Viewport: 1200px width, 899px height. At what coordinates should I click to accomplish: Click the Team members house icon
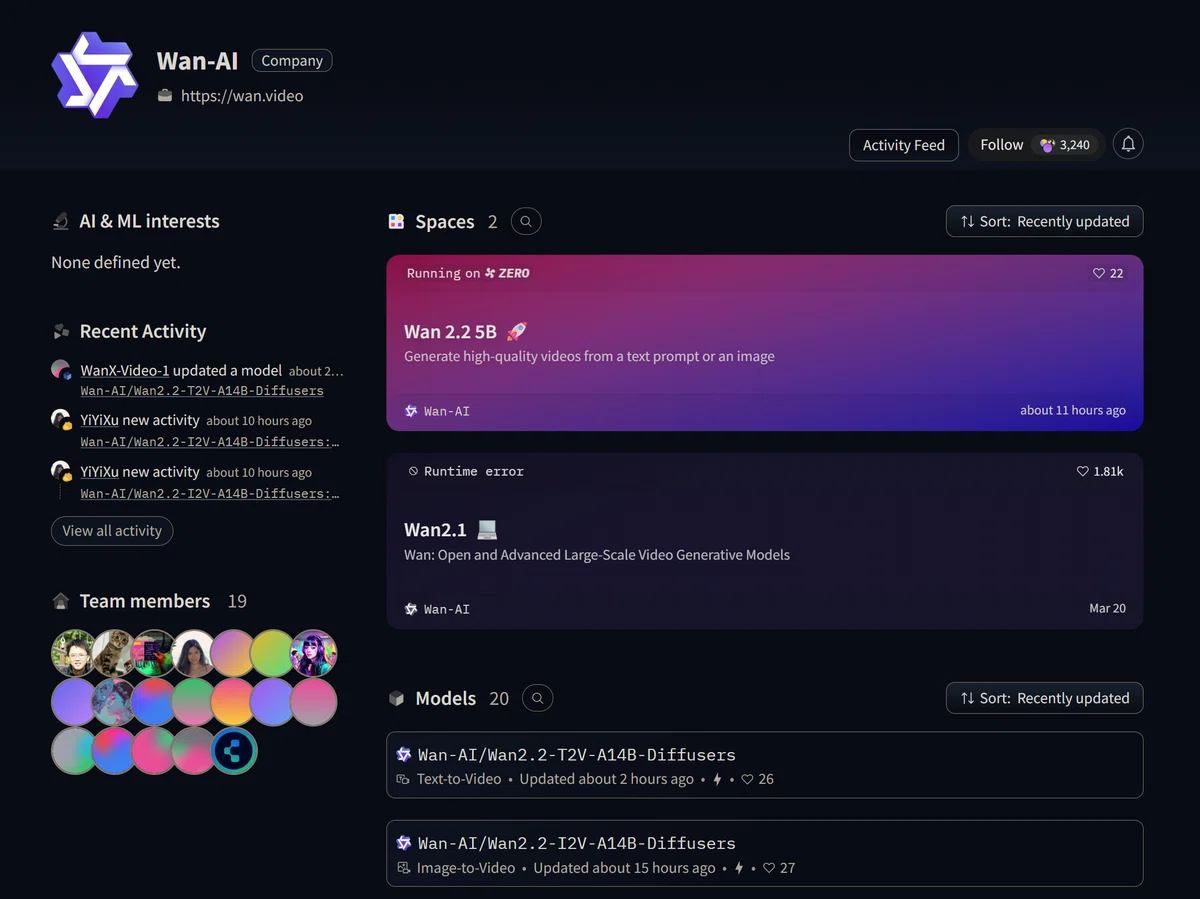pos(61,601)
